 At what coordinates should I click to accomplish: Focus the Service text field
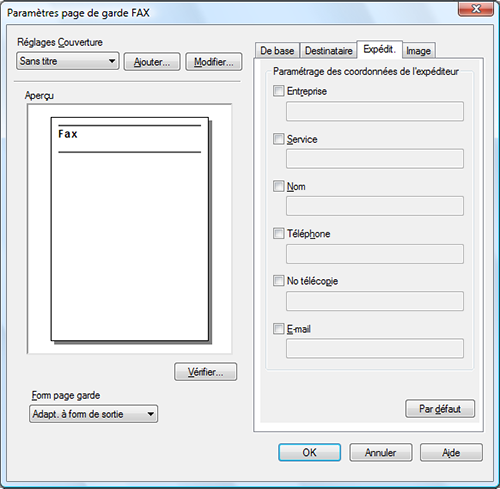point(375,159)
